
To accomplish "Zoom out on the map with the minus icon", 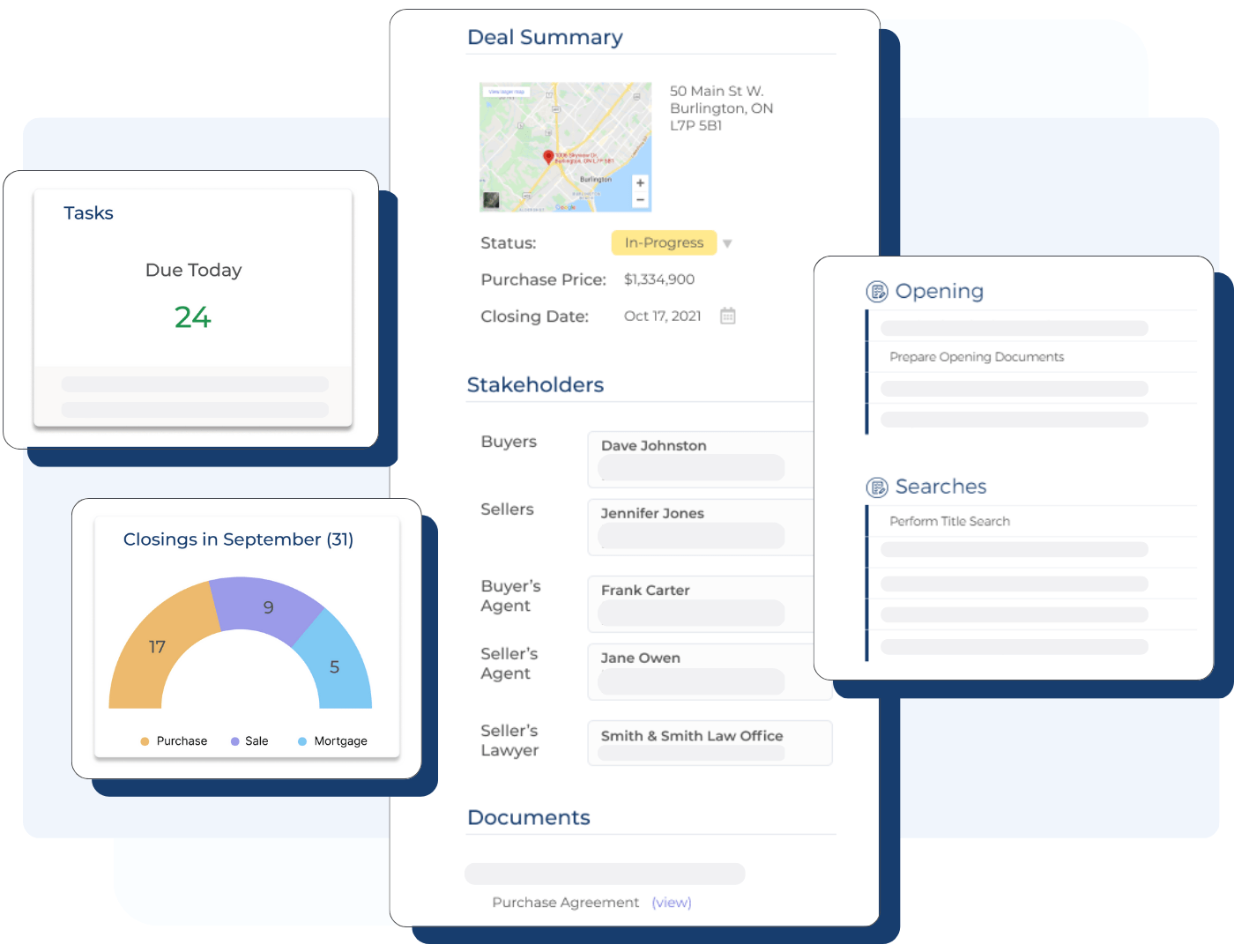I will point(638,201).
